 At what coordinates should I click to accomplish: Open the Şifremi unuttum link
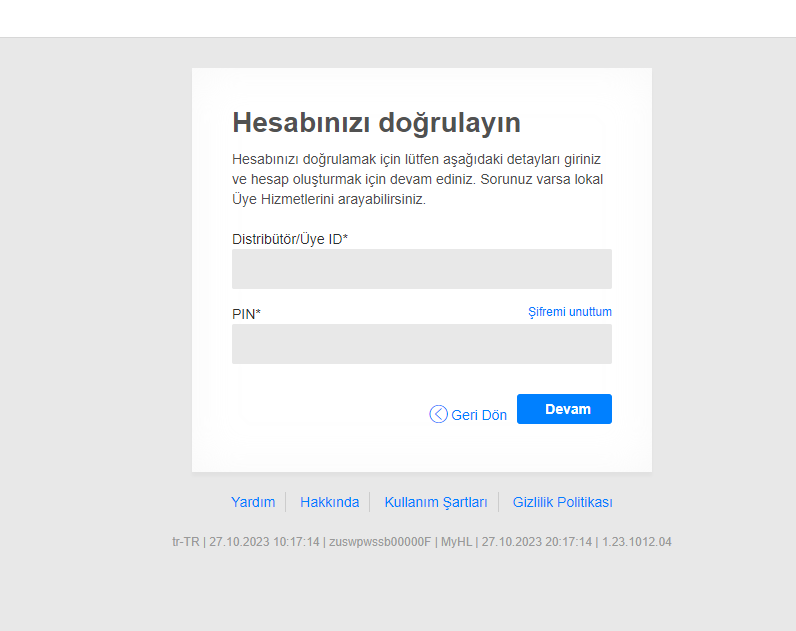click(x=570, y=312)
